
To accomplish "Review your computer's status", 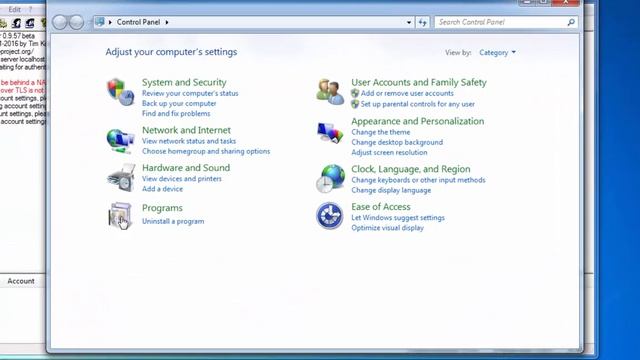I will click(x=190, y=93).
